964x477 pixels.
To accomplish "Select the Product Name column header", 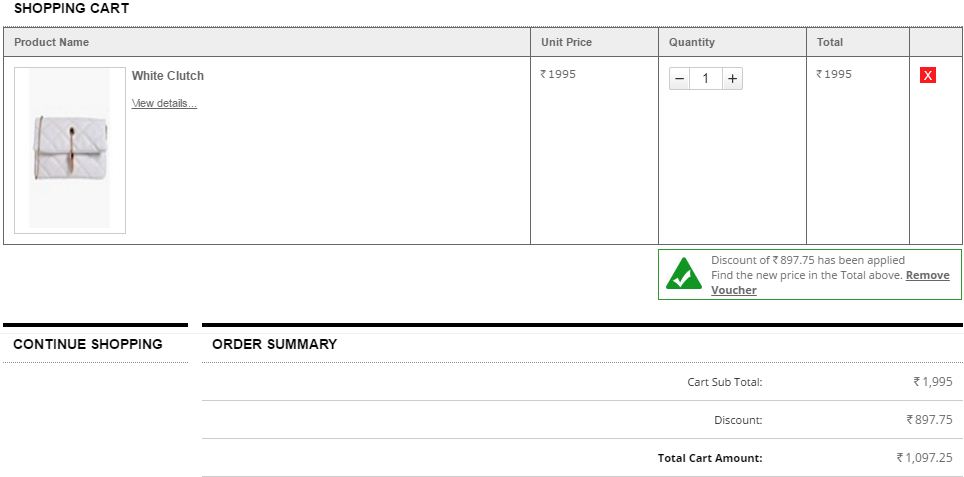I will pyautogui.click(x=52, y=42).
